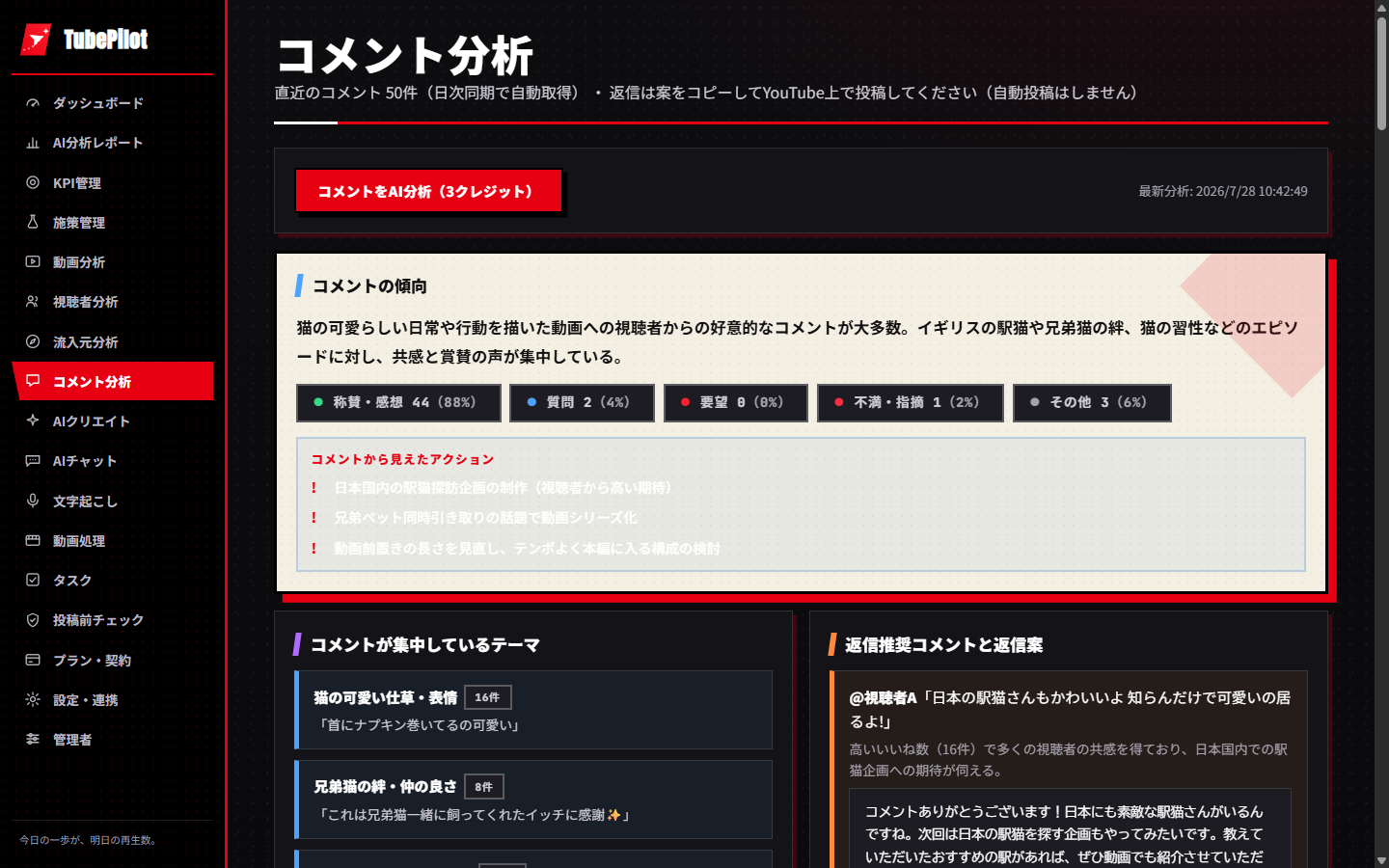Select 要望 0 (0%) chip

pyautogui.click(x=736, y=403)
